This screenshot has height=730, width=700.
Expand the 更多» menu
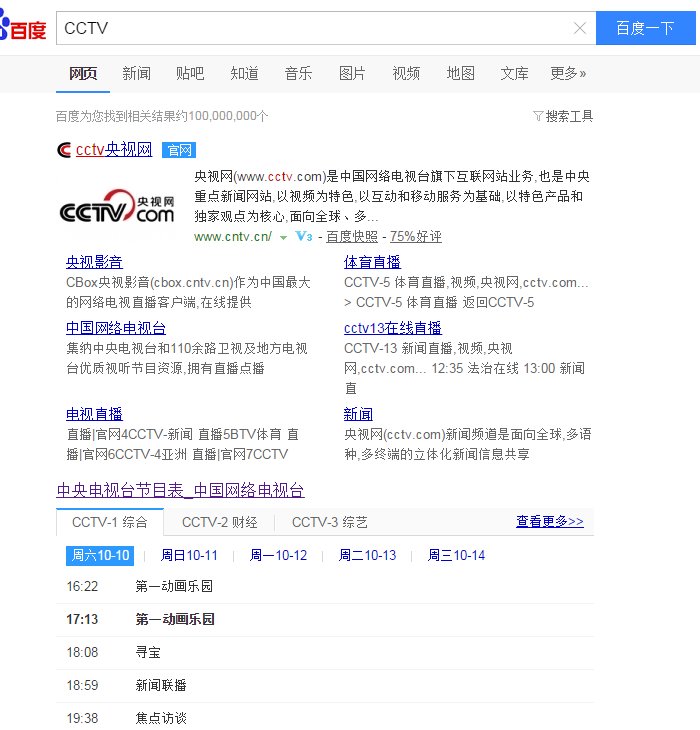568,74
